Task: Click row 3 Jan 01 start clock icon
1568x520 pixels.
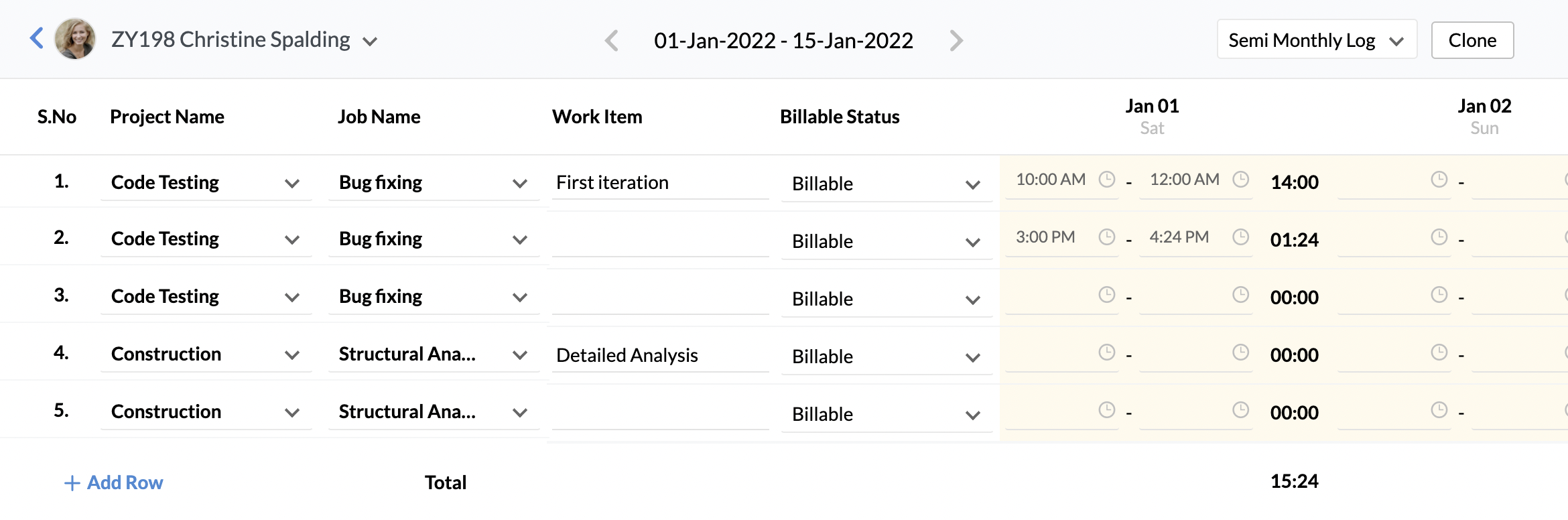Action: point(1107,295)
